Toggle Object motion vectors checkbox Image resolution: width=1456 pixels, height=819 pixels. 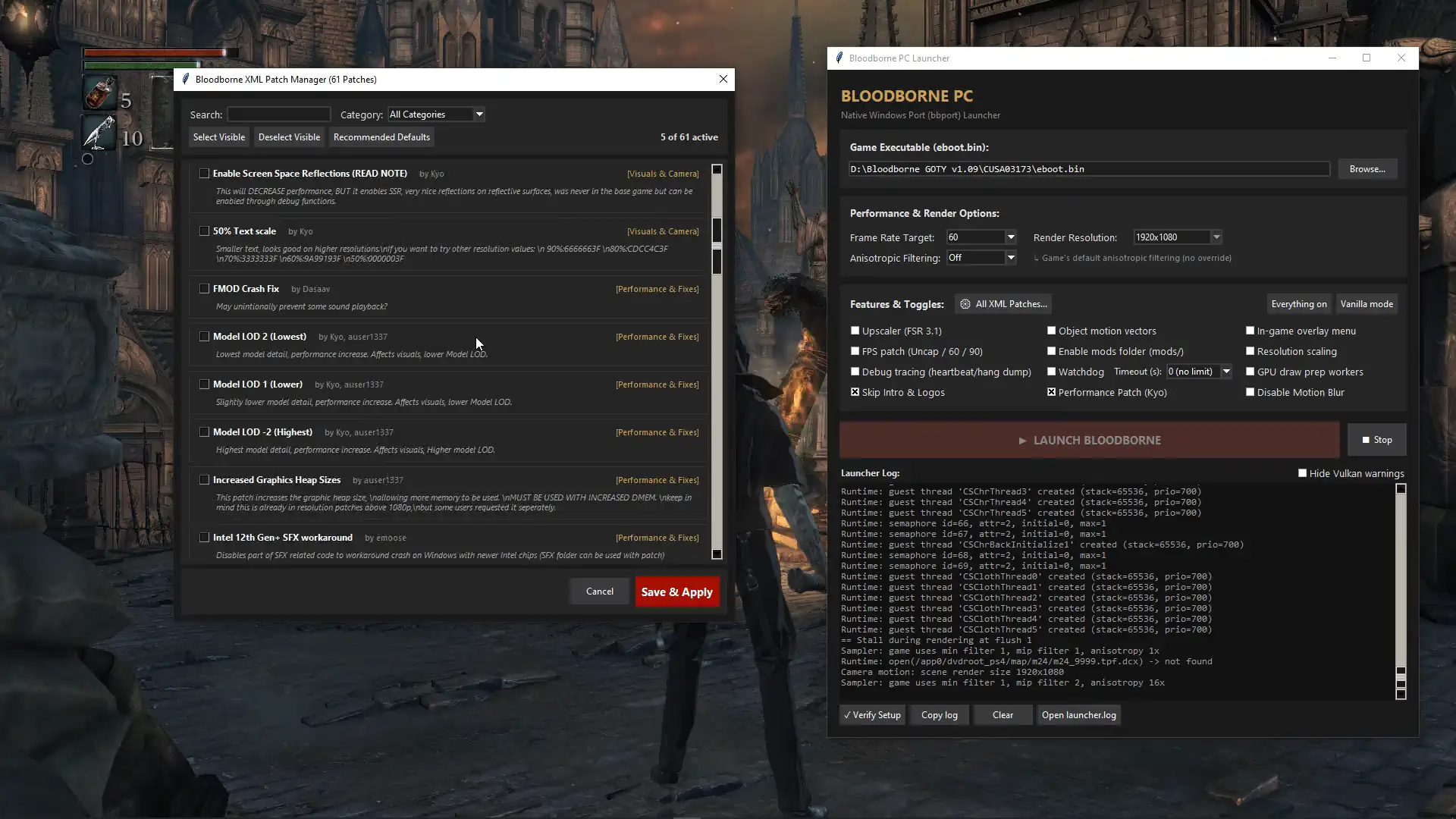coord(1052,331)
